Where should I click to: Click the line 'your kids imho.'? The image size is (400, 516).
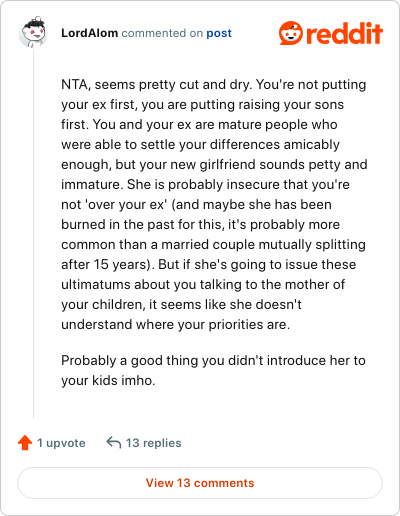point(108,380)
